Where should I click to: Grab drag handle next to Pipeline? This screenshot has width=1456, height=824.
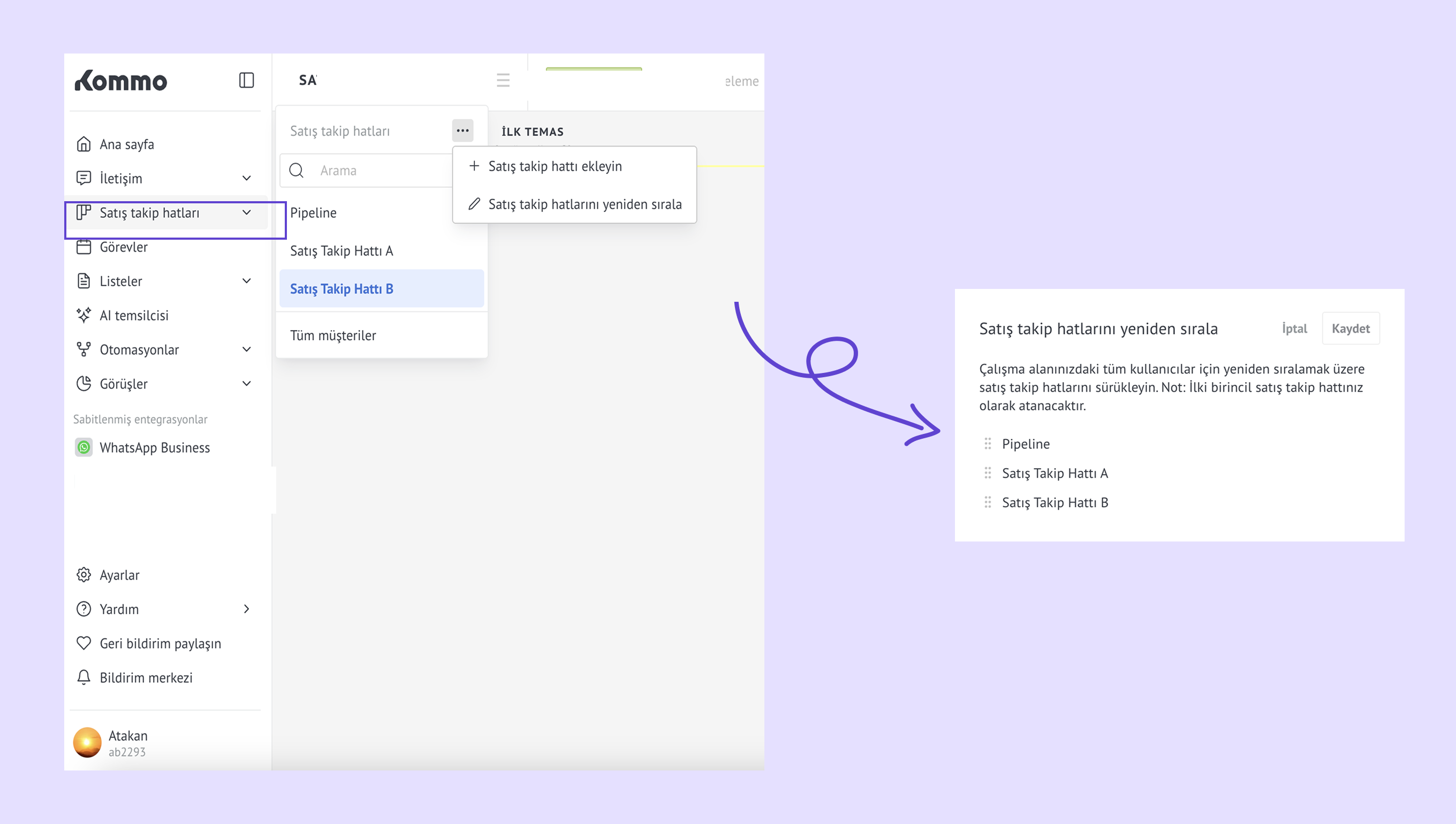click(988, 444)
